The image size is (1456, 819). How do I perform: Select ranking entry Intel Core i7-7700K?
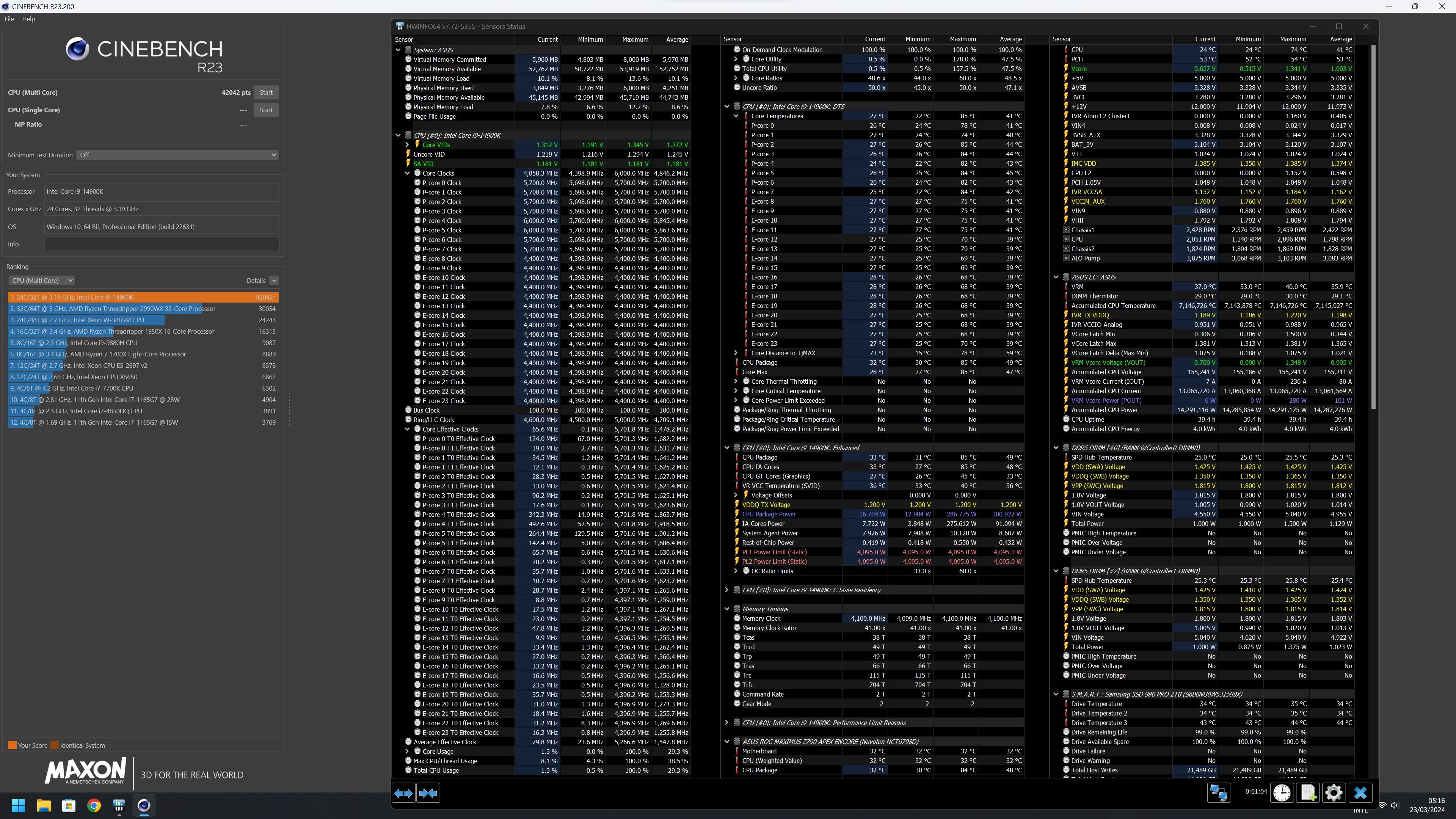coord(143,388)
